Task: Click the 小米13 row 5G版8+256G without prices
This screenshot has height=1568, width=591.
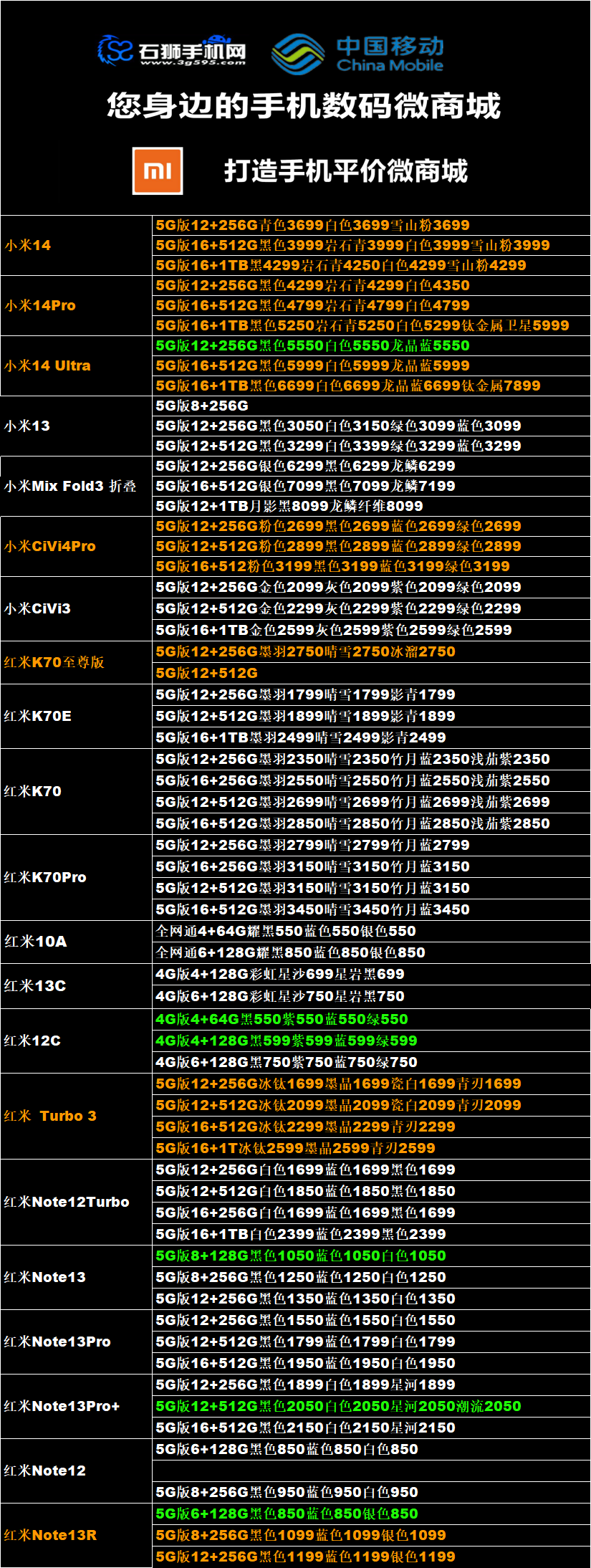Action: [x=371, y=406]
